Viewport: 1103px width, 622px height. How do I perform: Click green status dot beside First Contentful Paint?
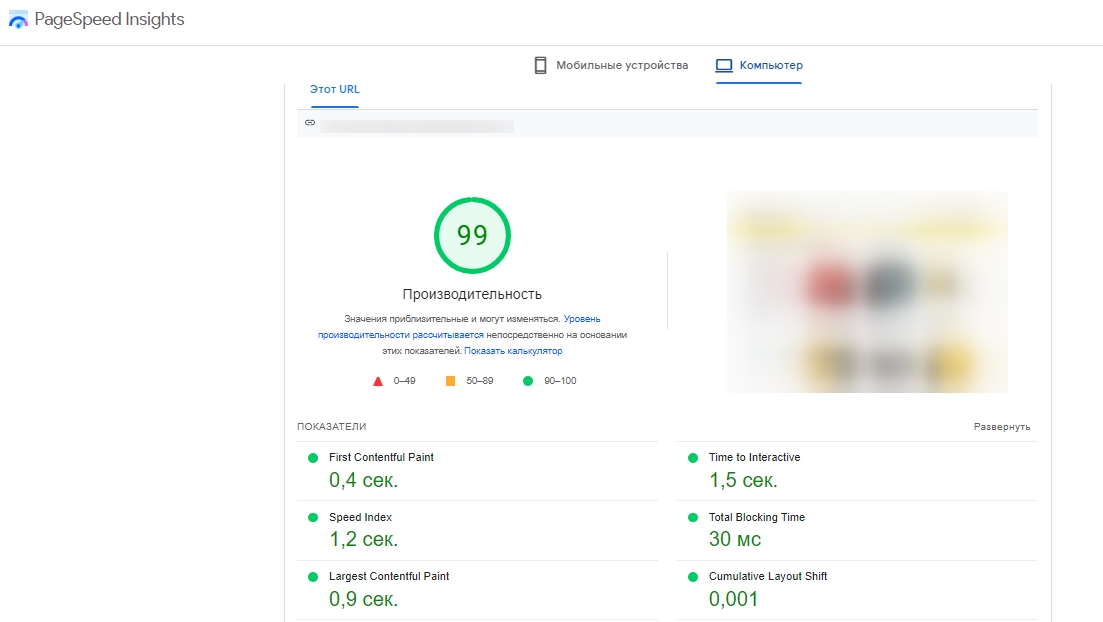pyautogui.click(x=313, y=458)
